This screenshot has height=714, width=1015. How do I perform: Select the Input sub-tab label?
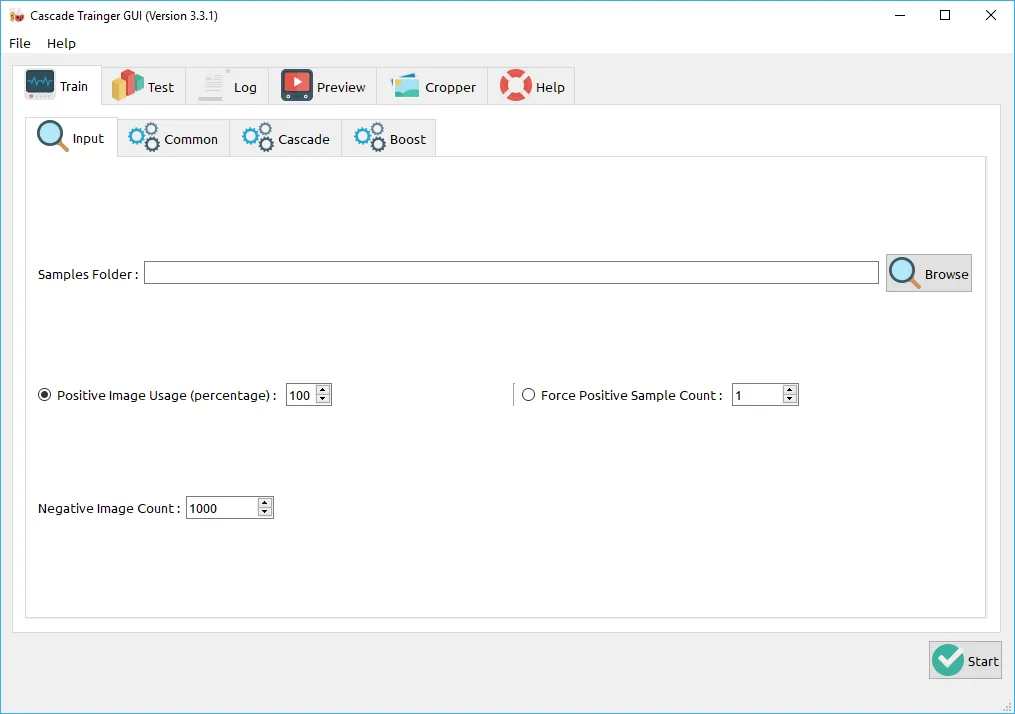(x=88, y=139)
